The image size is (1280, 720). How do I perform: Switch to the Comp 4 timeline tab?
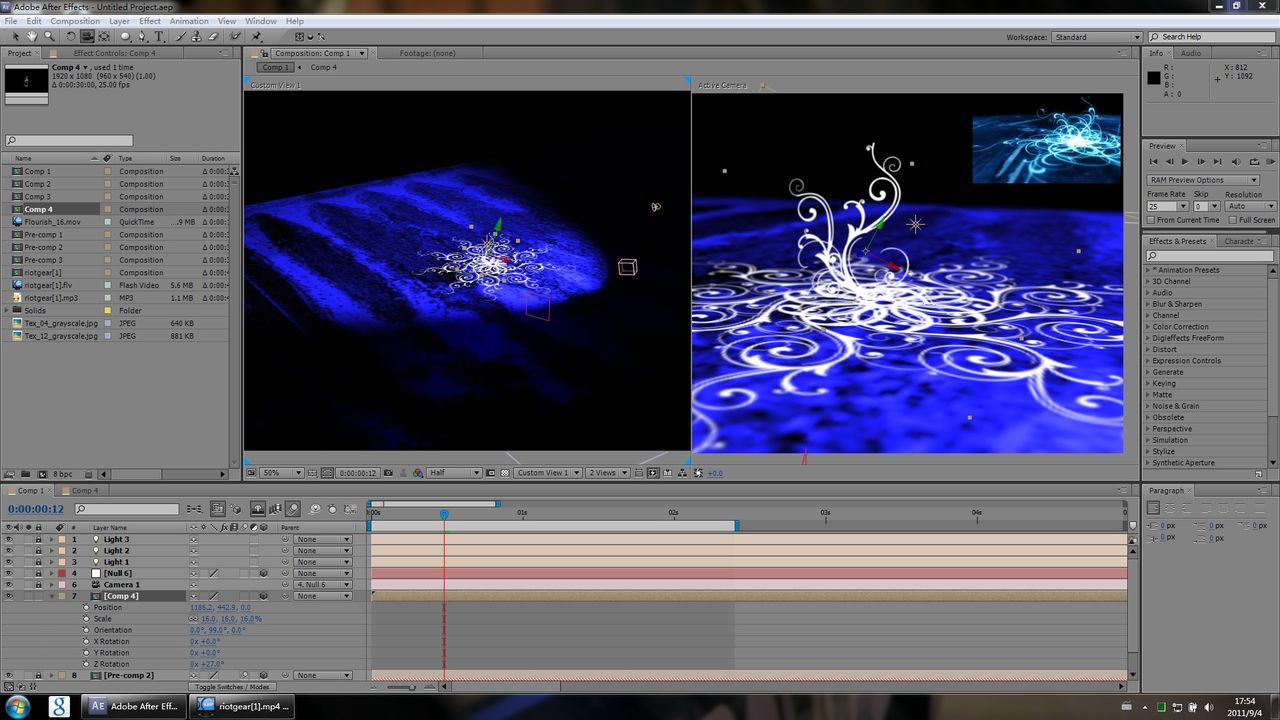(x=84, y=491)
